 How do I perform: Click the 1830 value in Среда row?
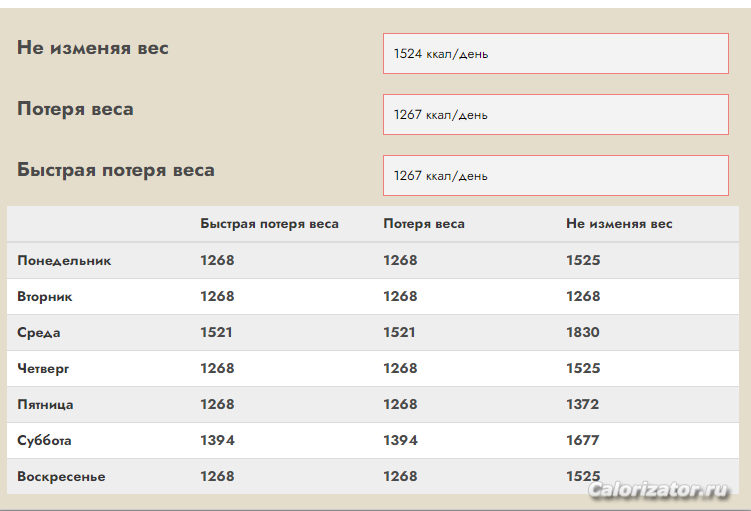coord(582,332)
